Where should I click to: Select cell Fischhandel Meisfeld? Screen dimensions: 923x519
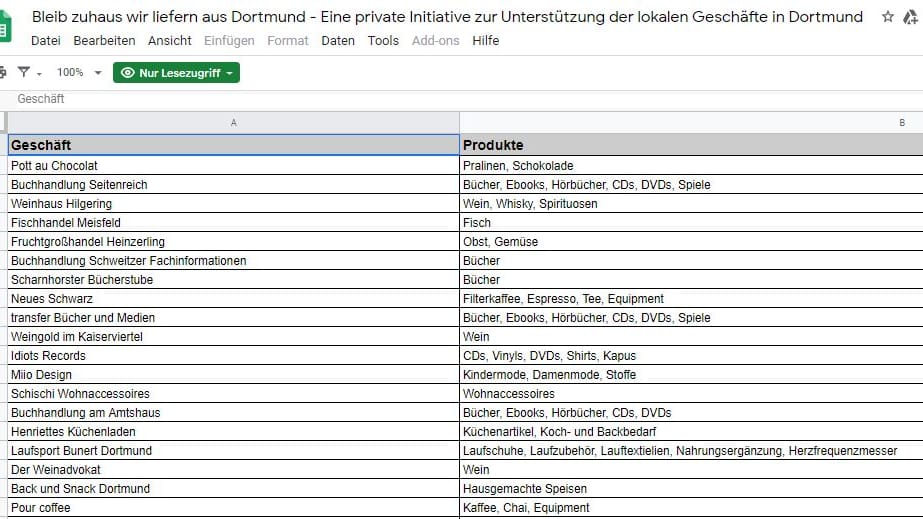(x=234, y=222)
